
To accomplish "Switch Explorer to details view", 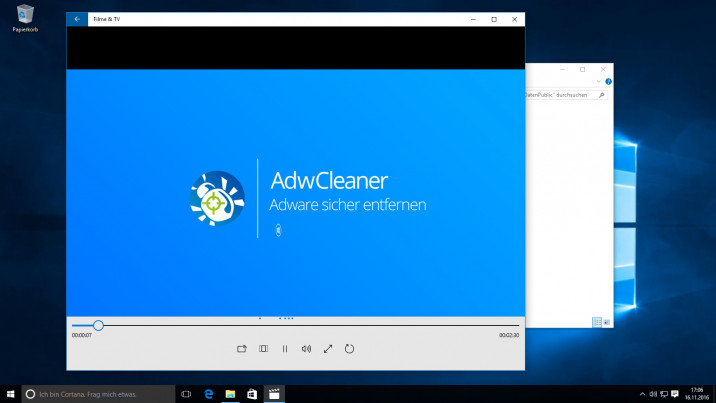I will pyautogui.click(x=597, y=322).
